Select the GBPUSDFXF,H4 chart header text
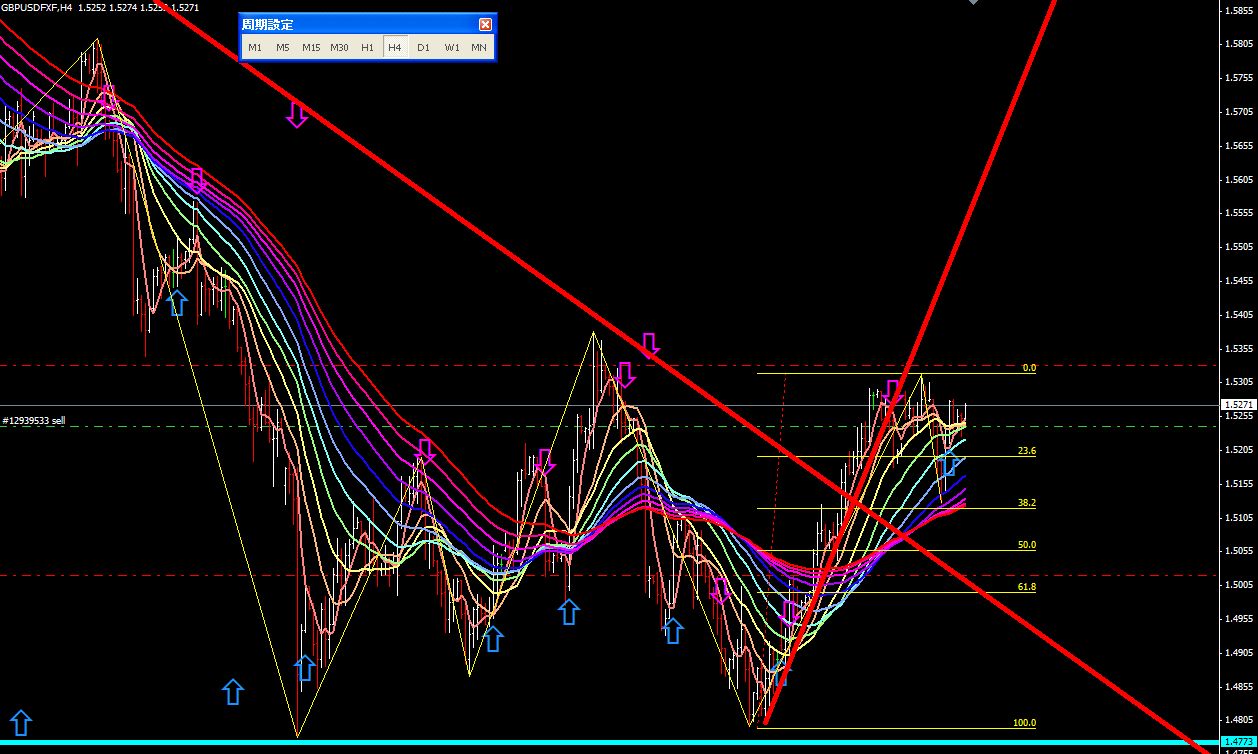 36,7
